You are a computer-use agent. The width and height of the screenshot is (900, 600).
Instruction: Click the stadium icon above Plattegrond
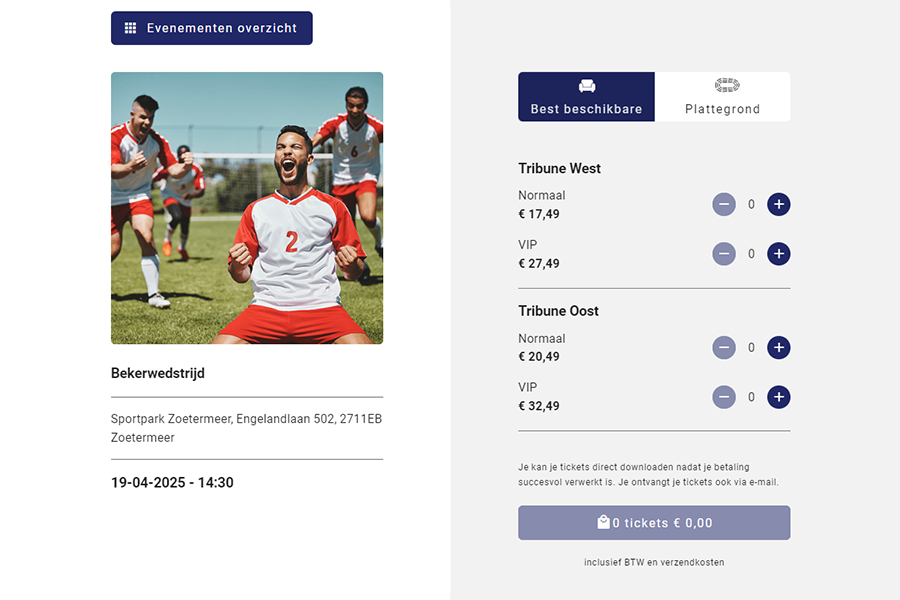tap(727, 86)
